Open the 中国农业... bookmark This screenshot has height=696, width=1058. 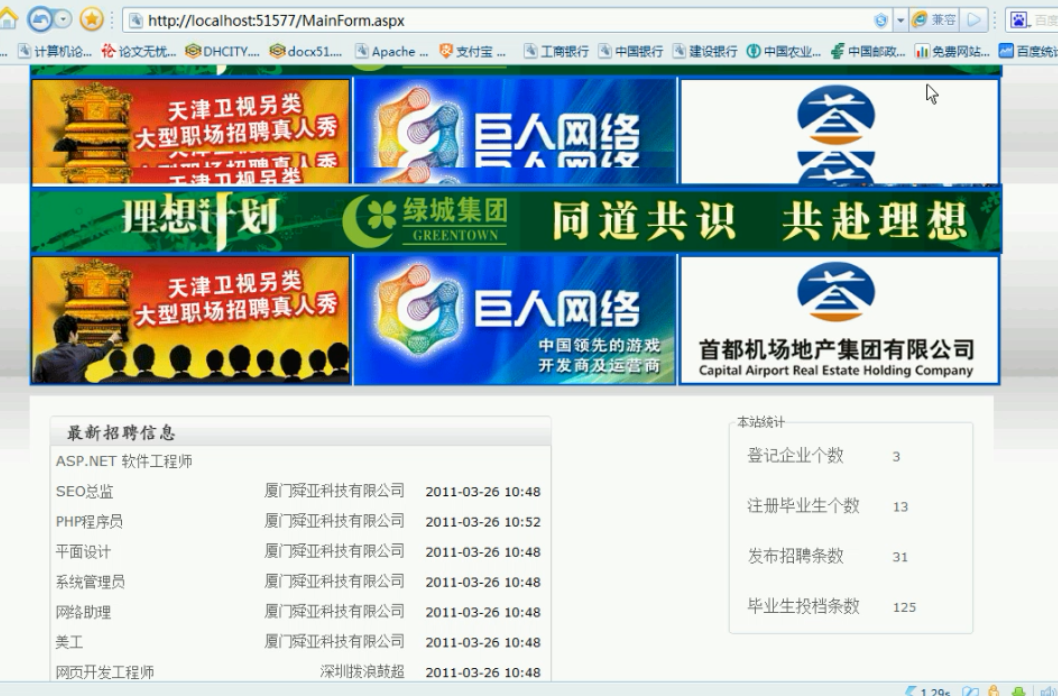point(784,51)
